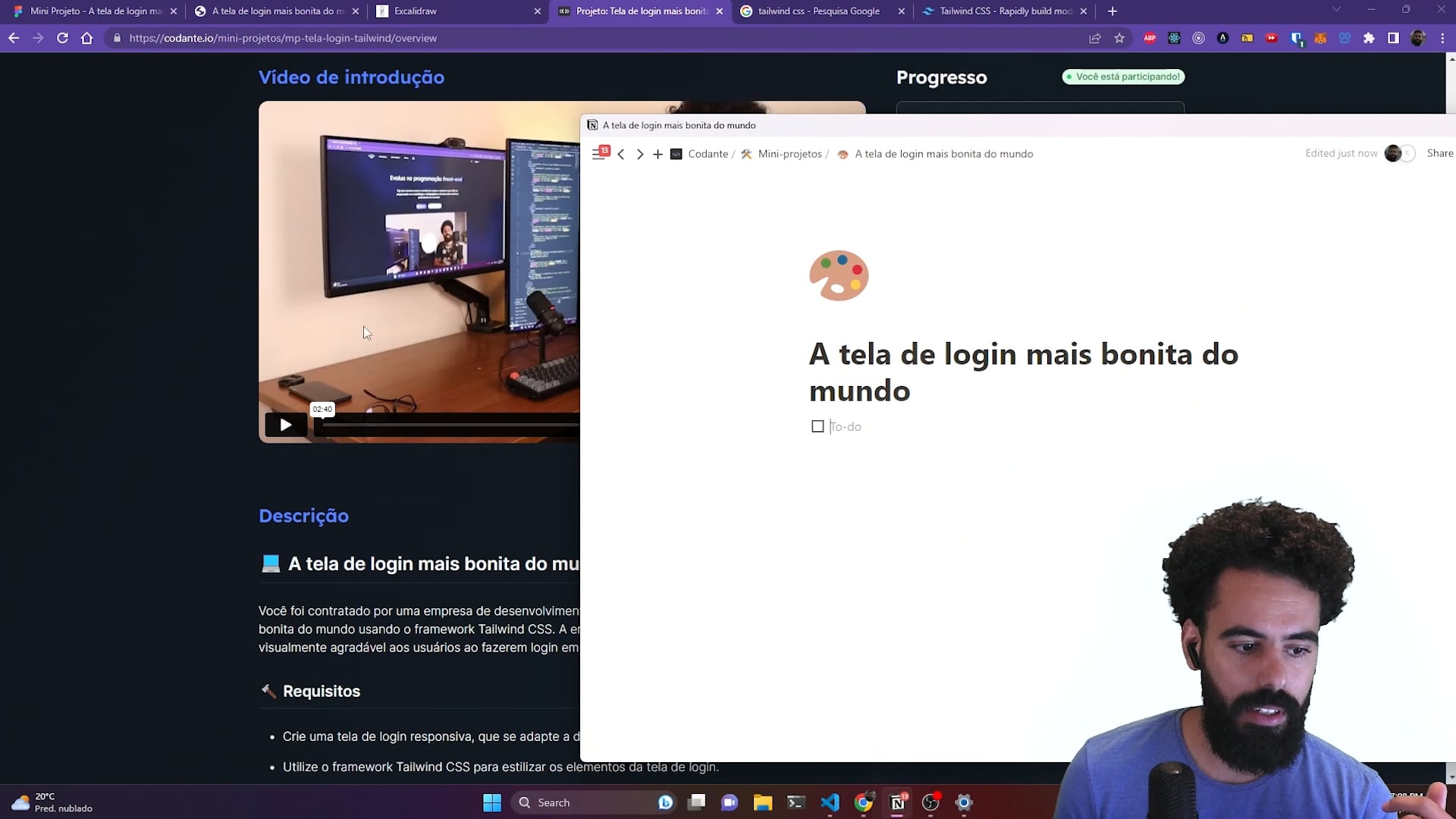Click the browser home icon
Image resolution: width=1456 pixels, height=819 pixels.
pos(87,38)
